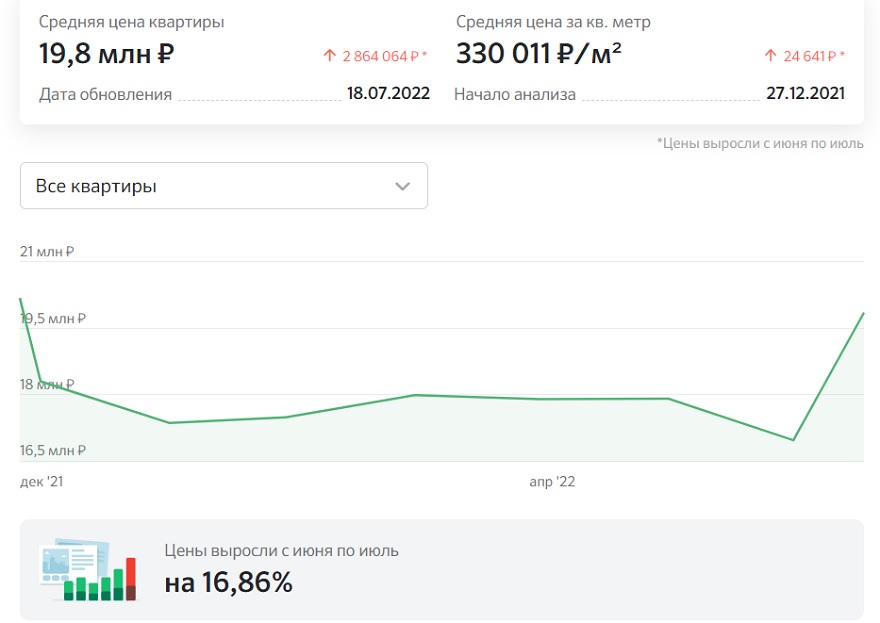Click the '21 млн ₽' axis label
This screenshot has width=880, height=623.
(x=47, y=251)
